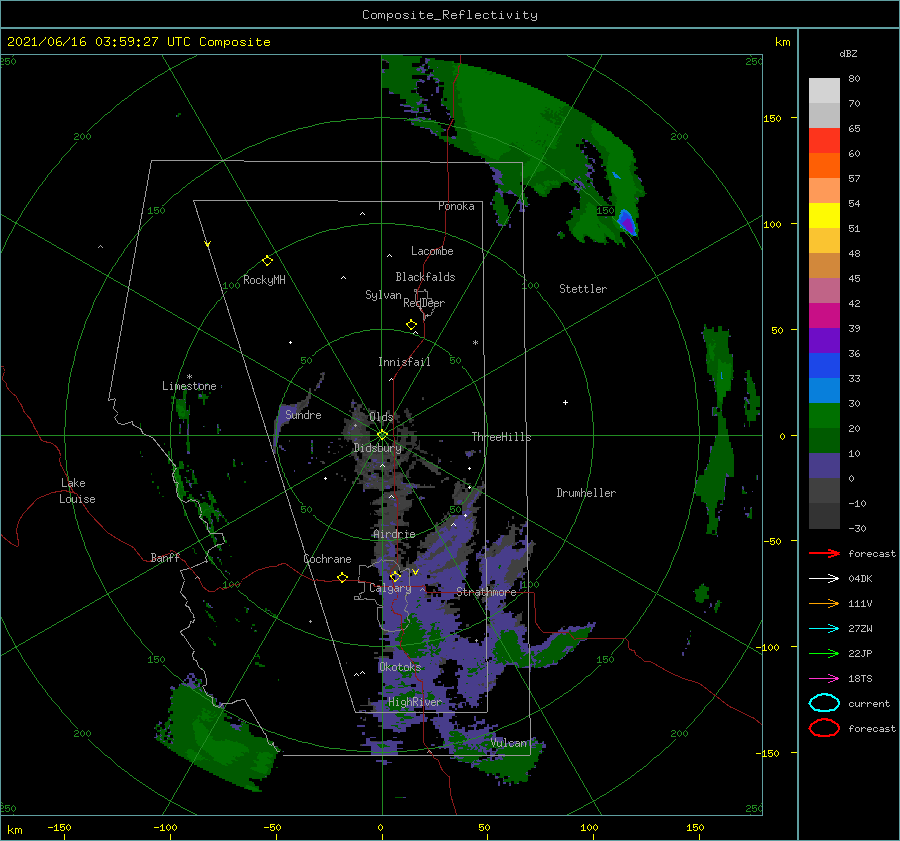This screenshot has height=841, width=900.
Task: Click the dBZ legend heading
Action: tap(848, 53)
